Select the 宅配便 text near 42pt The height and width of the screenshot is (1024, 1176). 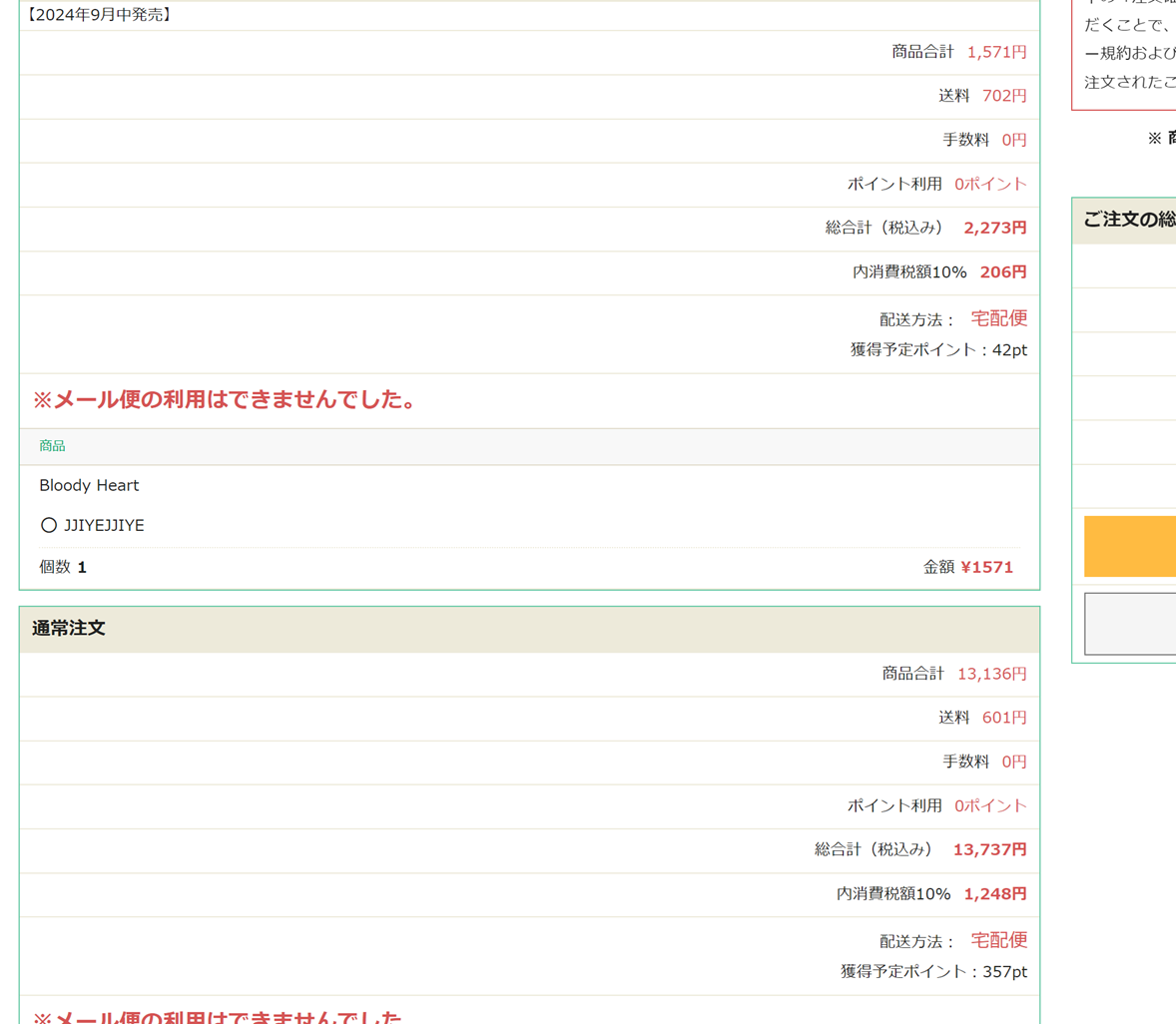point(998,318)
